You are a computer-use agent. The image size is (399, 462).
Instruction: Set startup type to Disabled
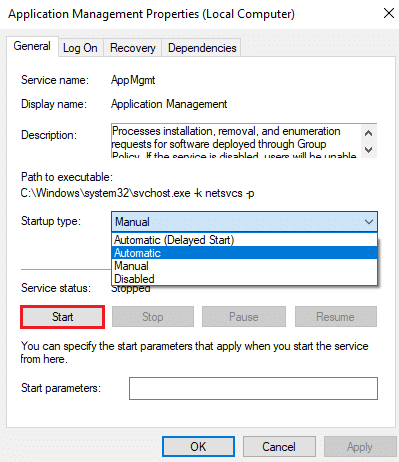tap(244, 279)
